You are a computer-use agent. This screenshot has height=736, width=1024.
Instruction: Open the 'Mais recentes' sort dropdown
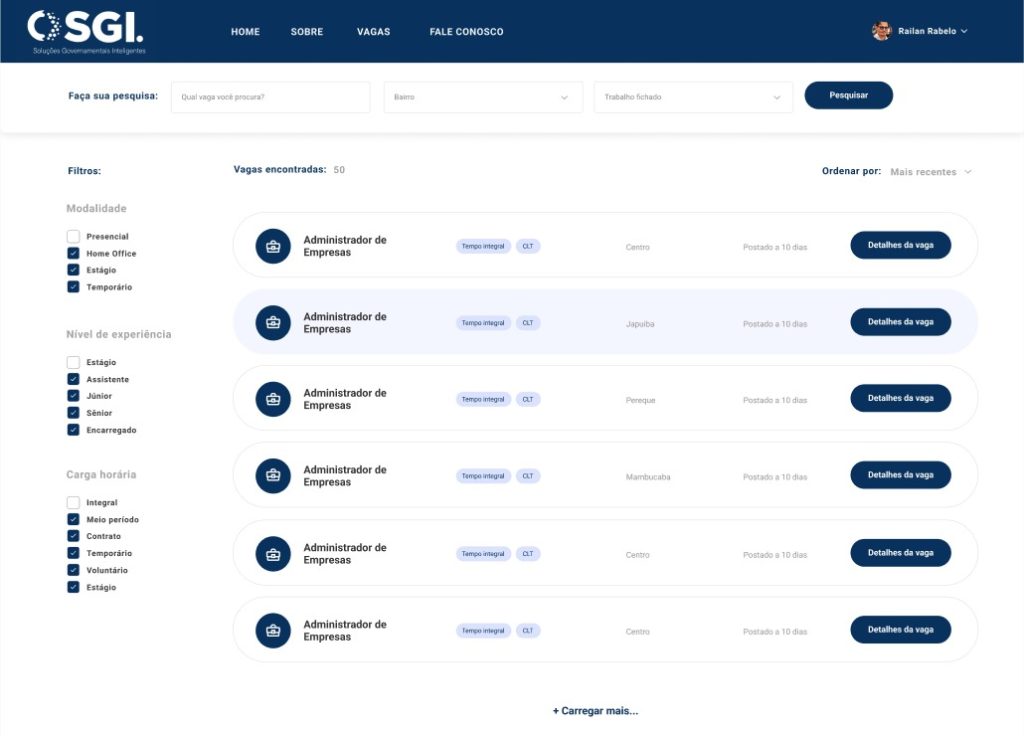tap(930, 172)
